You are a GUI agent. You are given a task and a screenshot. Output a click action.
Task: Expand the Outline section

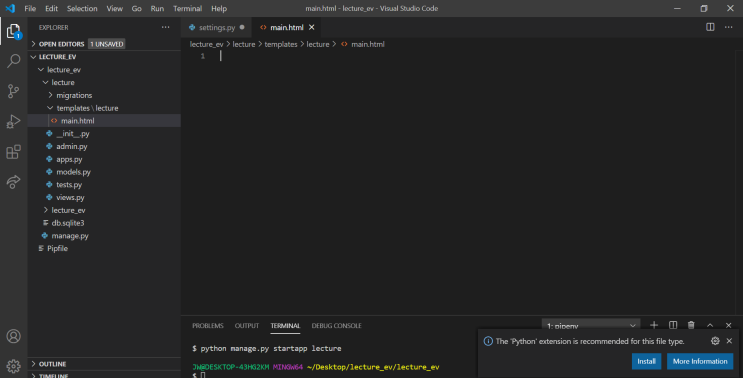(x=104, y=364)
